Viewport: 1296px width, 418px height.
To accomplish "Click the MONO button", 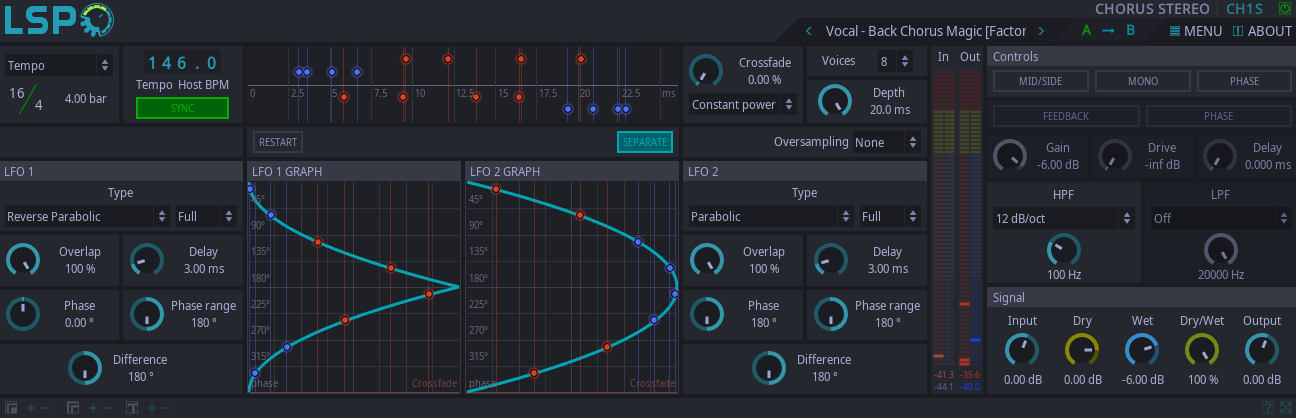I will click(1142, 81).
